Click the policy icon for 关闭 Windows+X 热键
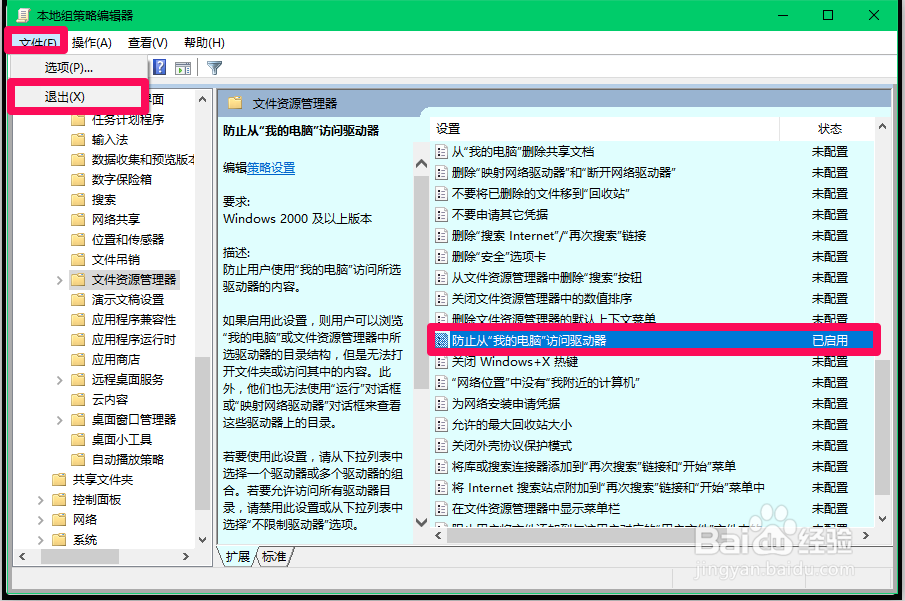This screenshot has height=601, width=905. coord(442,362)
